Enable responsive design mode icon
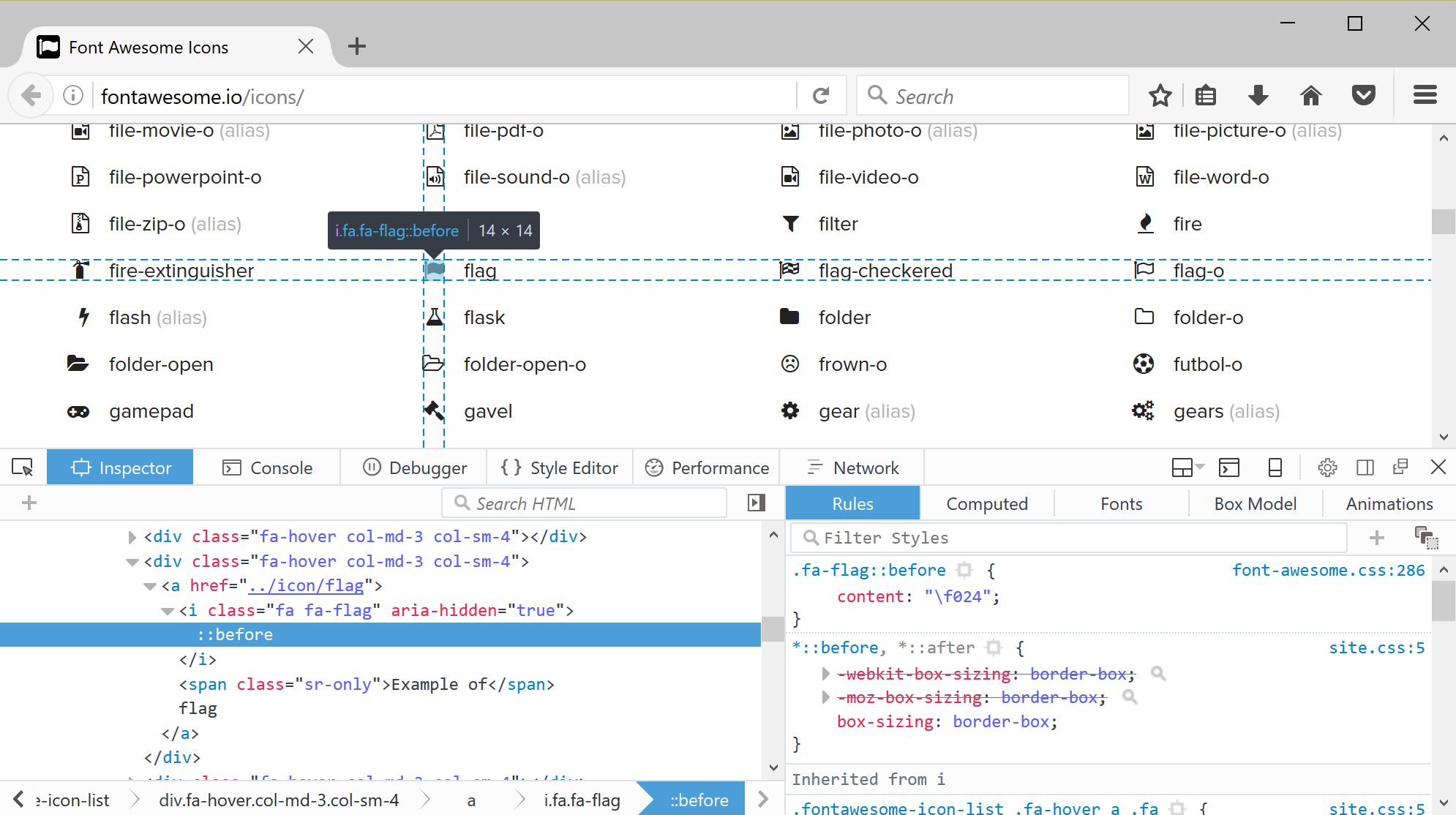The image size is (1456, 815). 1275,467
